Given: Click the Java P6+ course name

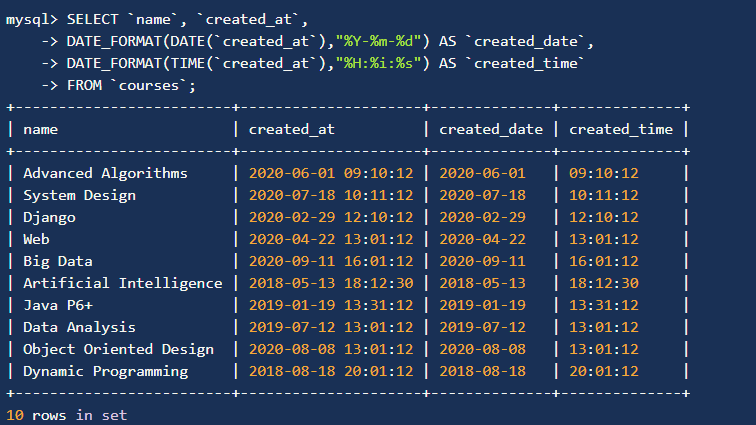Looking at the screenshot, I should click(x=58, y=305).
